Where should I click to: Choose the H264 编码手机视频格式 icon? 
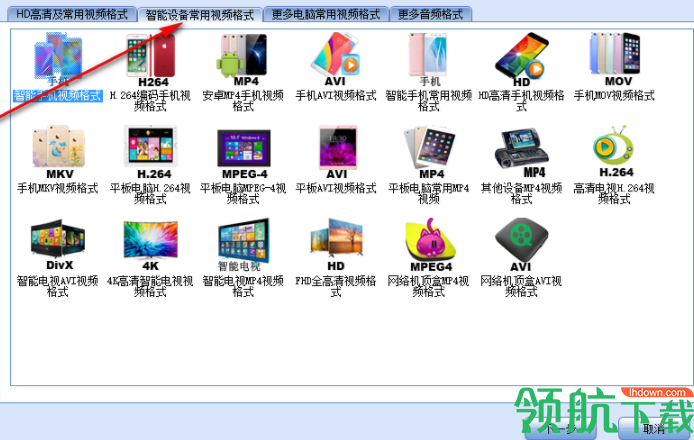point(151,60)
